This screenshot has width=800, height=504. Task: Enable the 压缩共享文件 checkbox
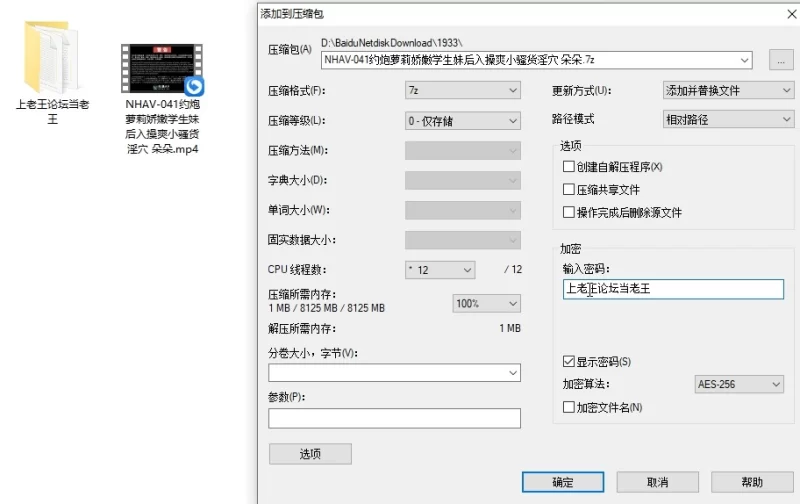point(568,189)
